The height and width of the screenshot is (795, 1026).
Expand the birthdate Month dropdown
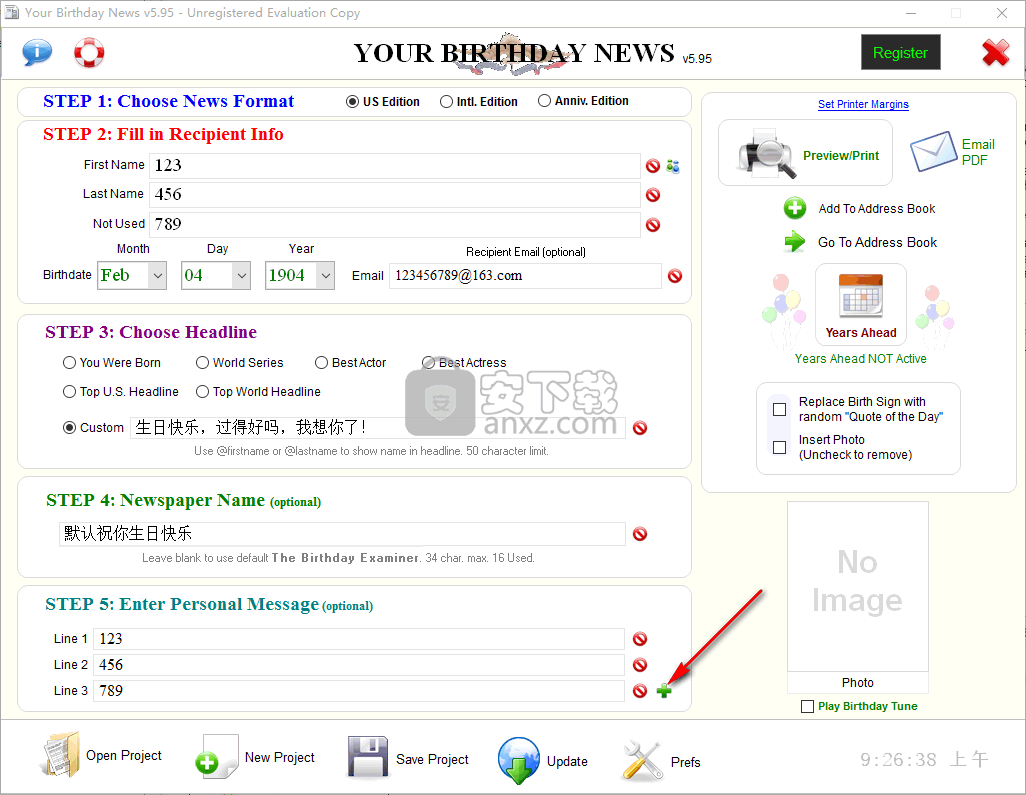157,275
